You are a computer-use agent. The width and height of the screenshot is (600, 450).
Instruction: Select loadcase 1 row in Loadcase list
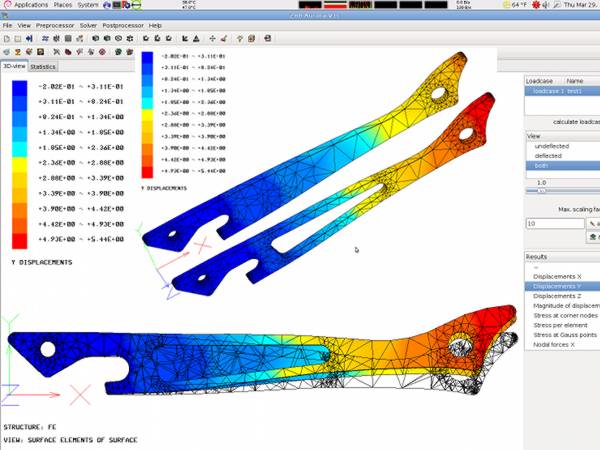(x=562, y=91)
